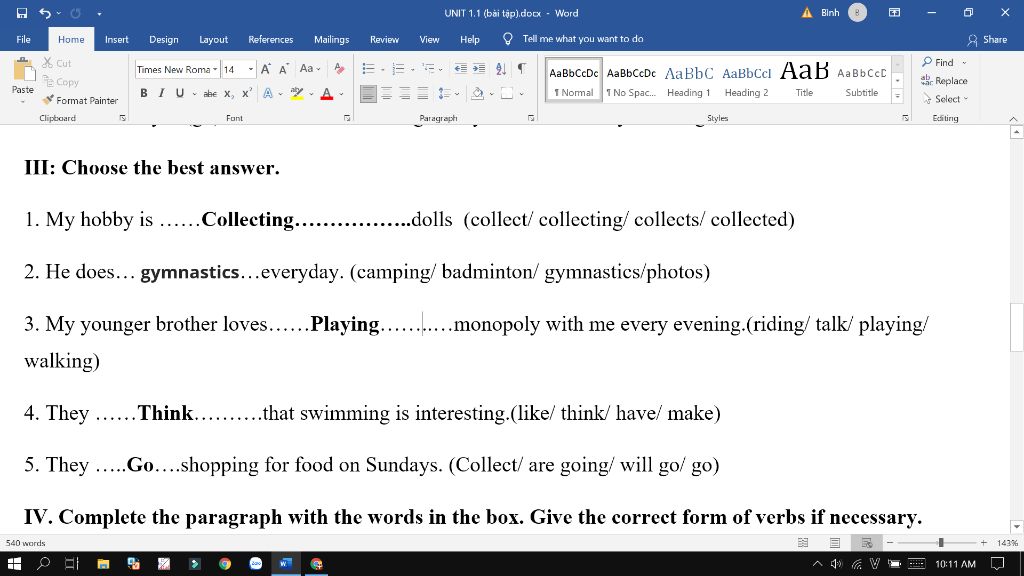Open Windows Start menu

(x=14, y=563)
